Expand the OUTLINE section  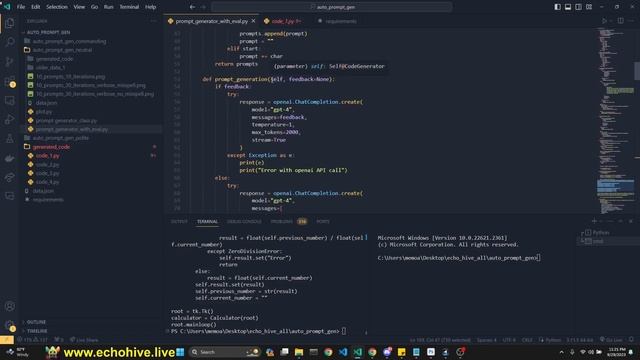[34, 322]
